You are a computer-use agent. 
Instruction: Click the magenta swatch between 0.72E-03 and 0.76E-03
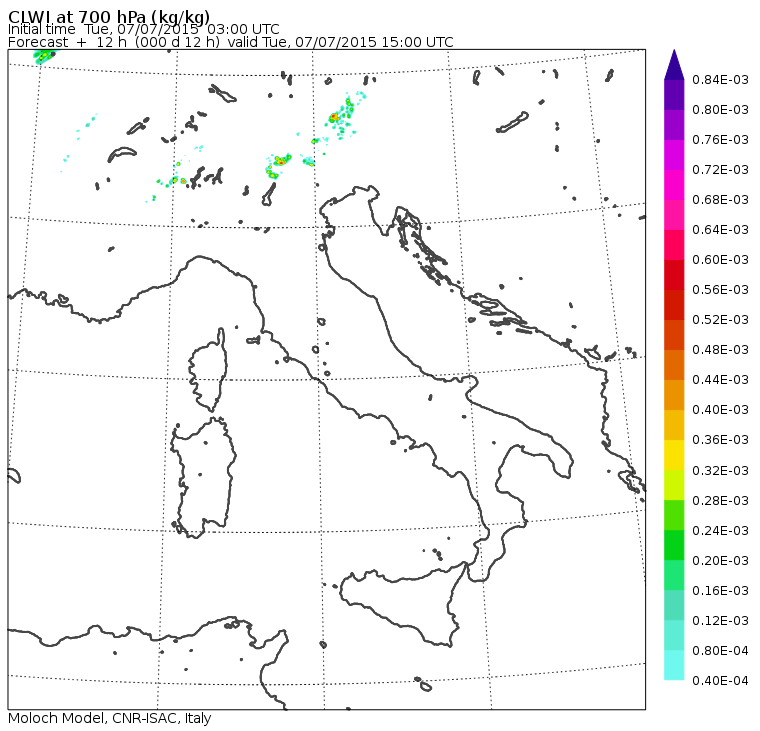674,155
